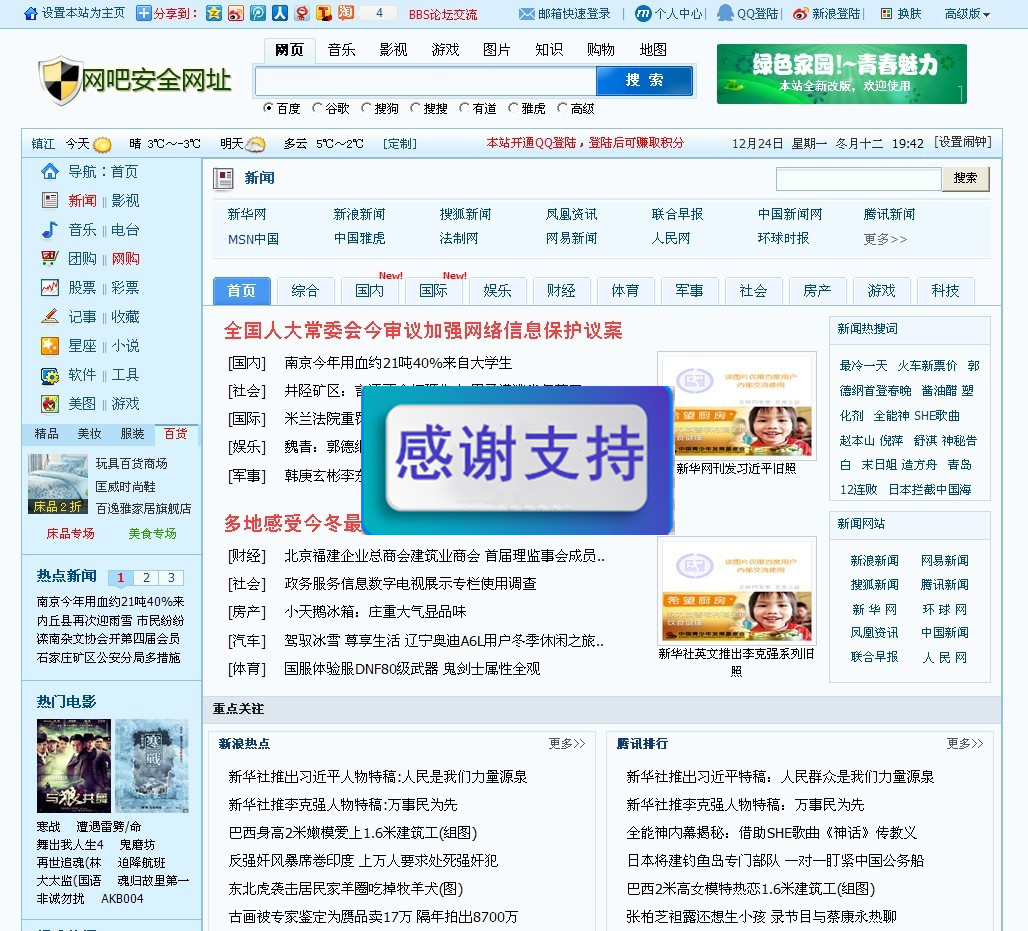The width and height of the screenshot is (1028, 931).
Task: Click the round blue 个人中心 icon
Action: coord(643,13)
